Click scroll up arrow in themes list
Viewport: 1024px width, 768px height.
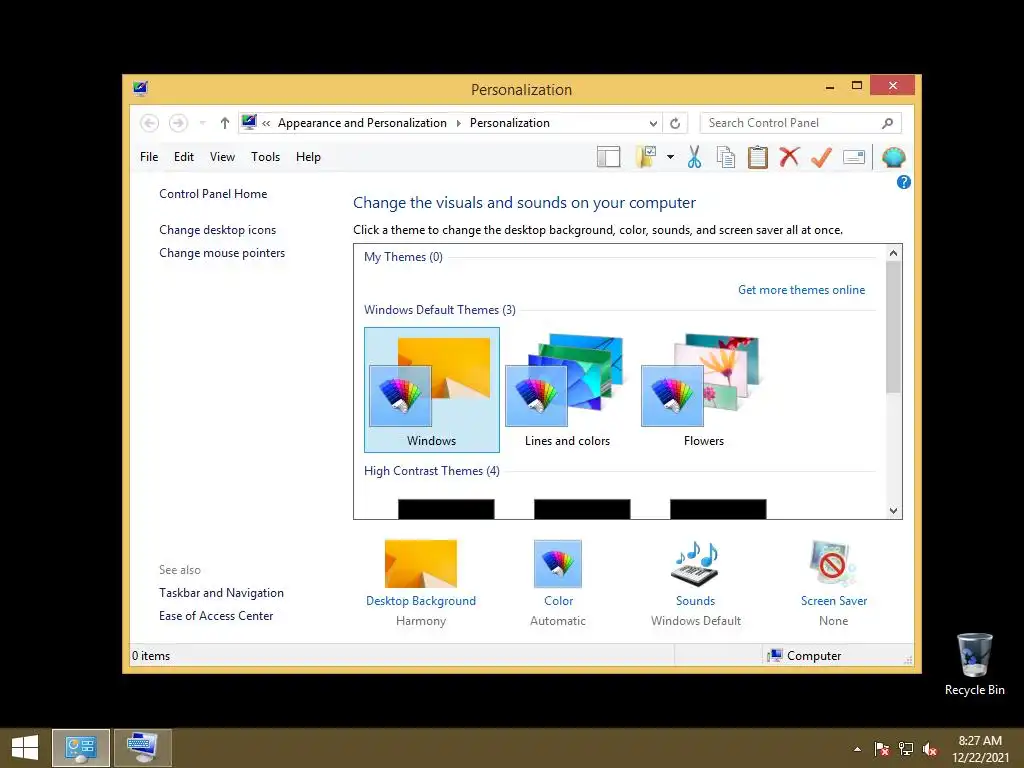pos(893,253)
